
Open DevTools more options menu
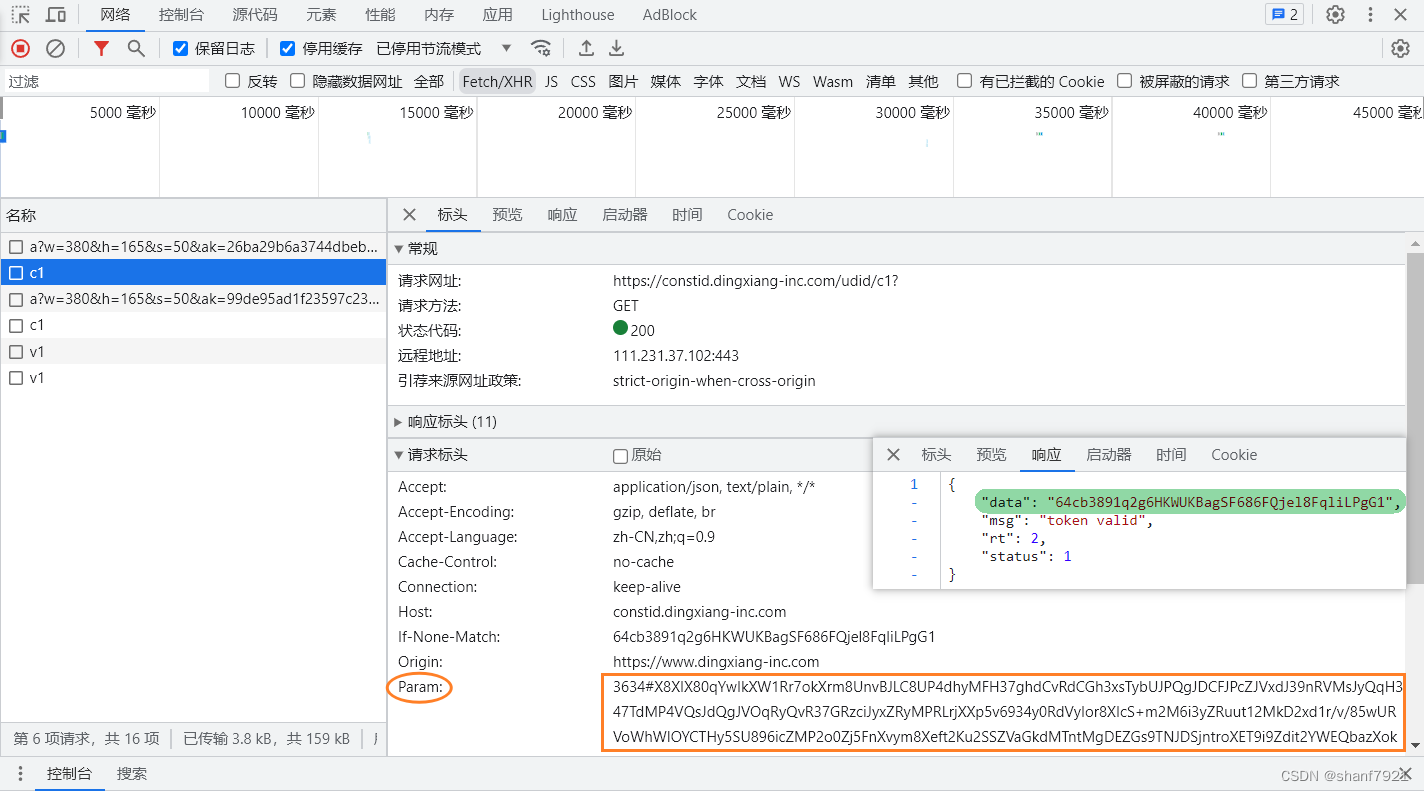point(1370,15)
